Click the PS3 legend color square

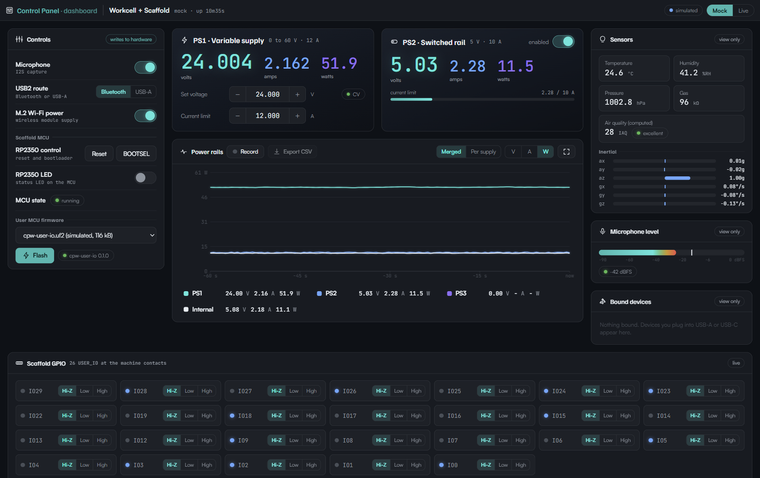coord(449,293)
